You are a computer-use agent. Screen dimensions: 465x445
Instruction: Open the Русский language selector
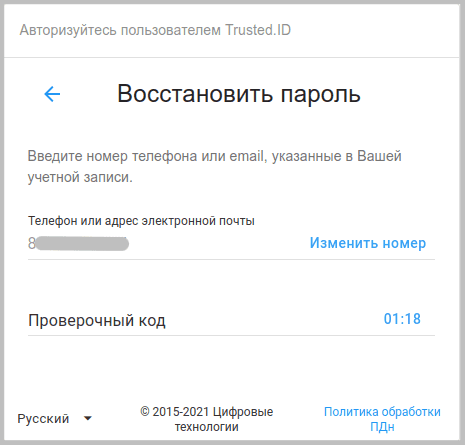[x=55, y=419]
